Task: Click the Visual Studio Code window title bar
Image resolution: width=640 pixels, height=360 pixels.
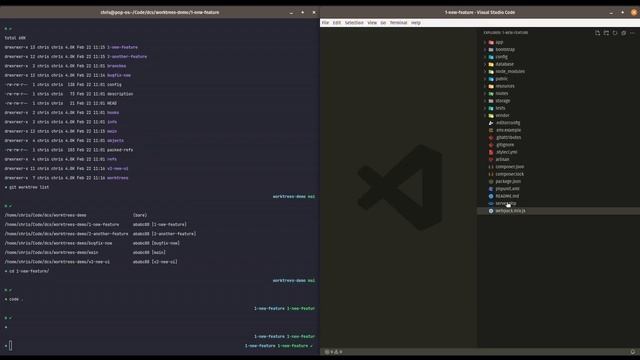Action: click(x=480, y=12)
